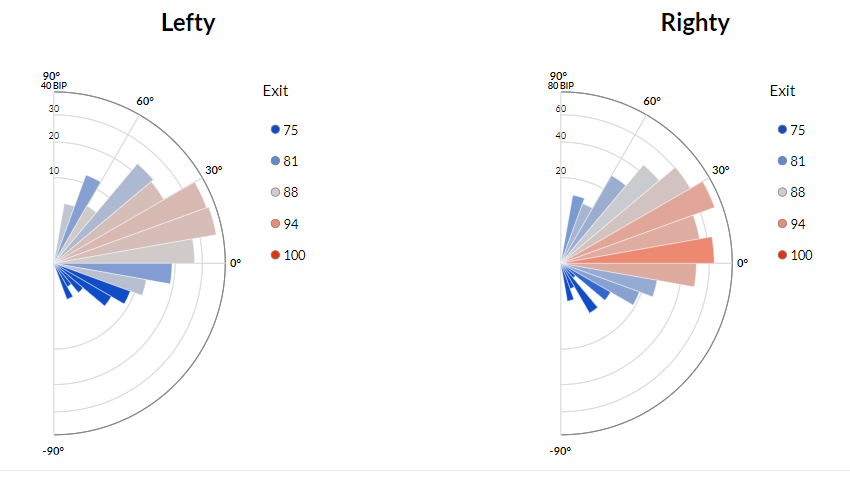850x488 pixels.
Task: Select the 81 exit swatch in Righty legend
Action: pyautogui.click(x=782, y=161)
